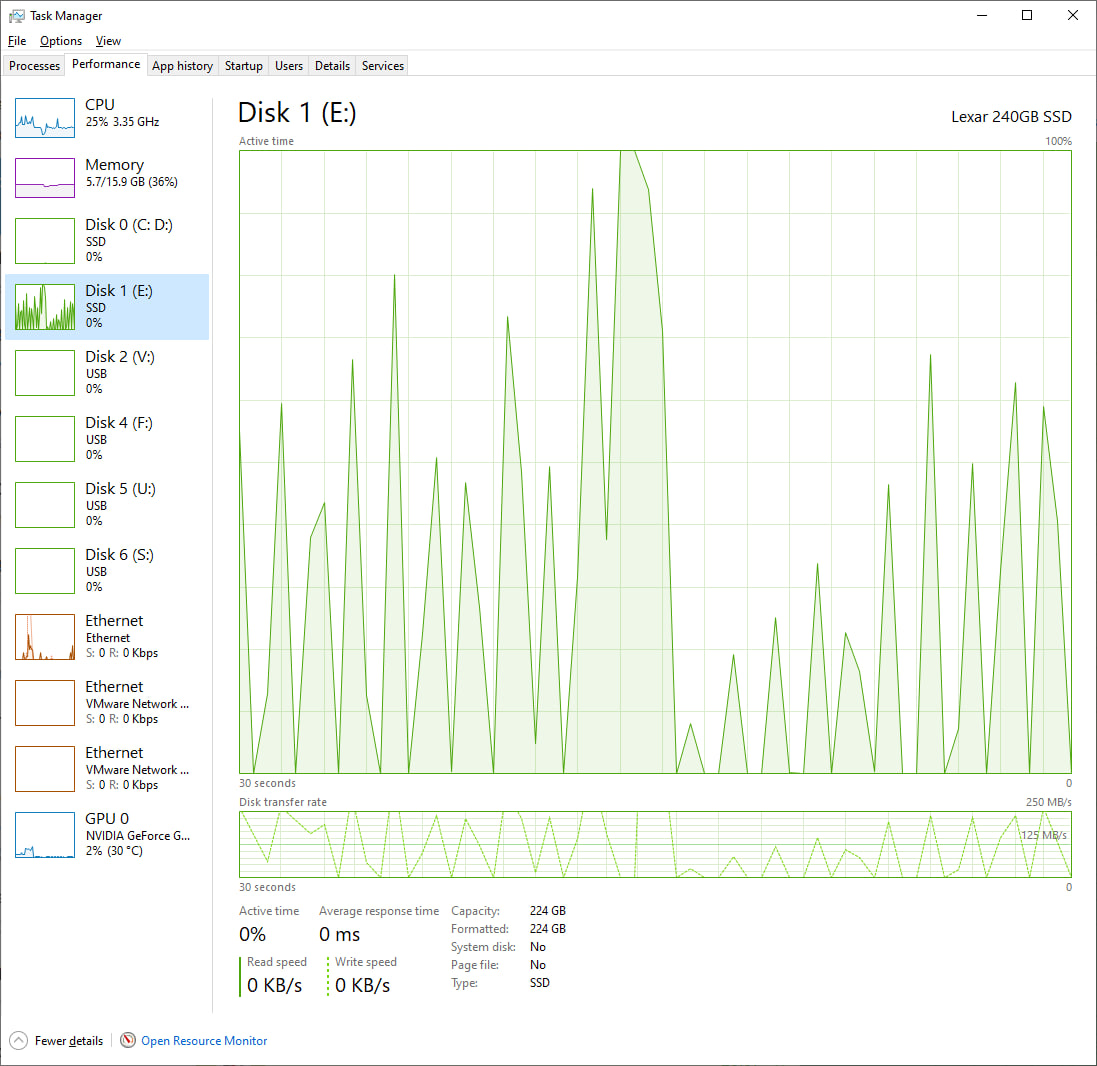
Task: Open the View menu
Action: click(108, 41)
